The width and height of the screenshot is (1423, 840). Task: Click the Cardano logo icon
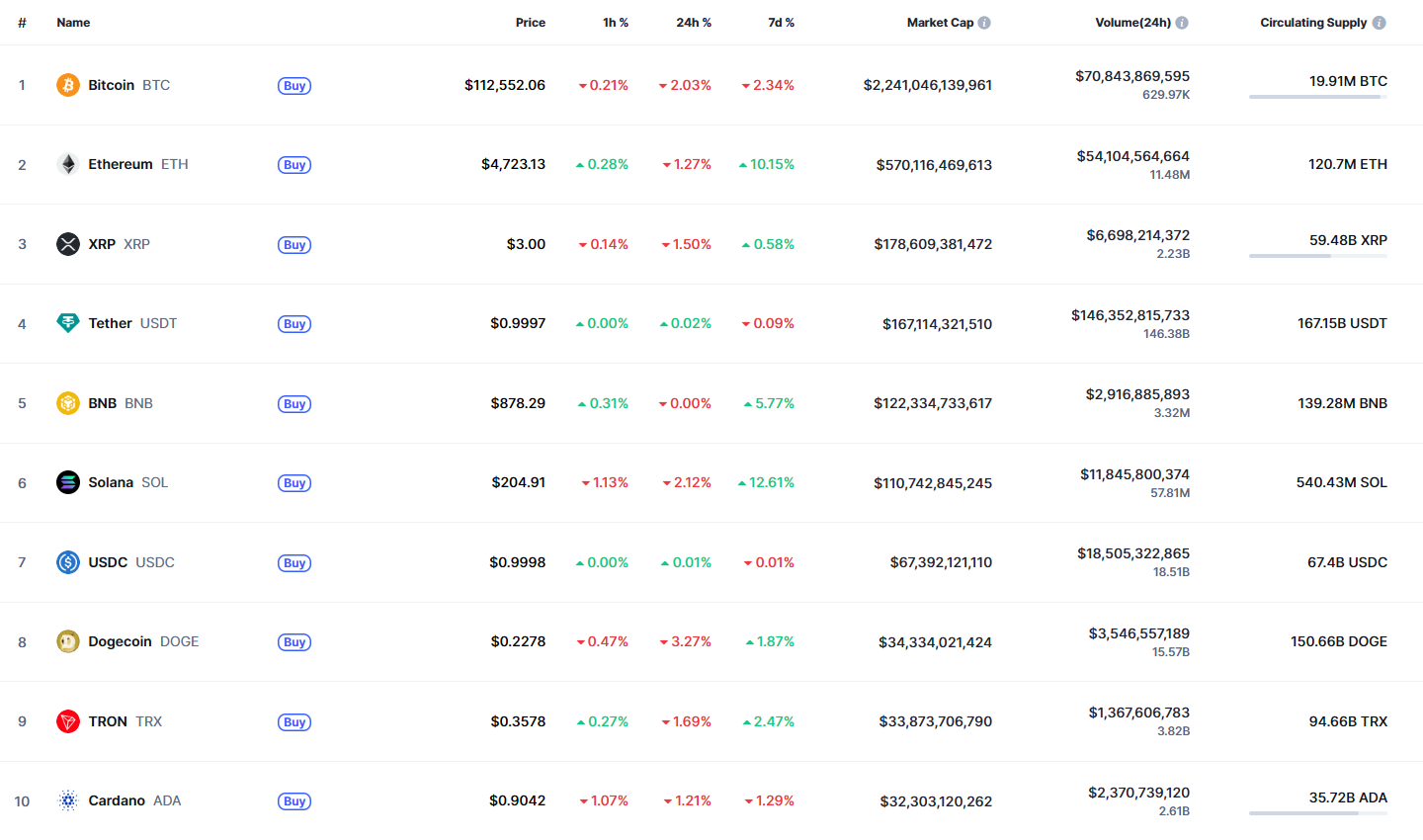[x=68, y=800]
